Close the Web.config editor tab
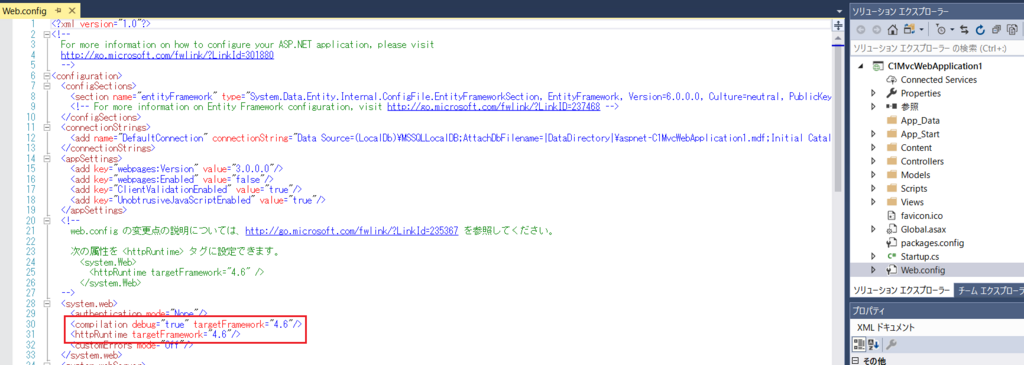 pyautogui.click(x=71, y=11)
